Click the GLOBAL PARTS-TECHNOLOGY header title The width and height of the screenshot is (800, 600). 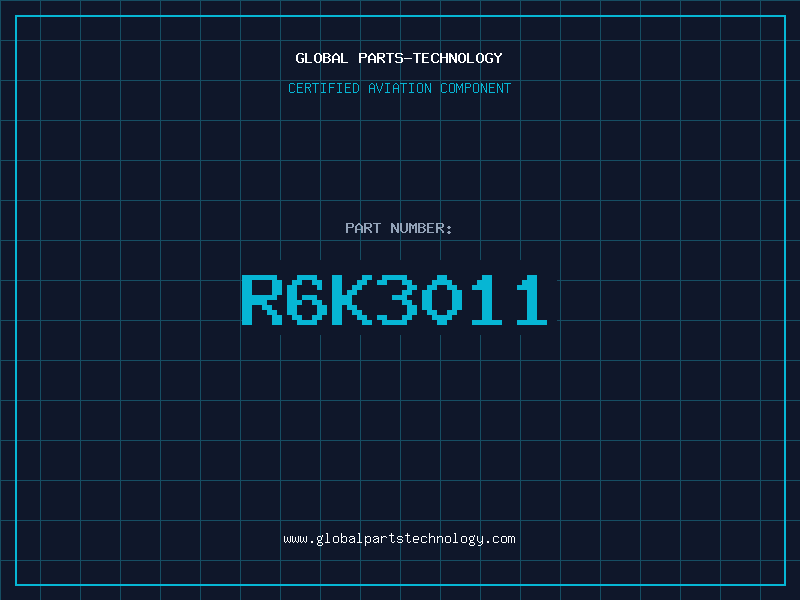tap(399, 58)
